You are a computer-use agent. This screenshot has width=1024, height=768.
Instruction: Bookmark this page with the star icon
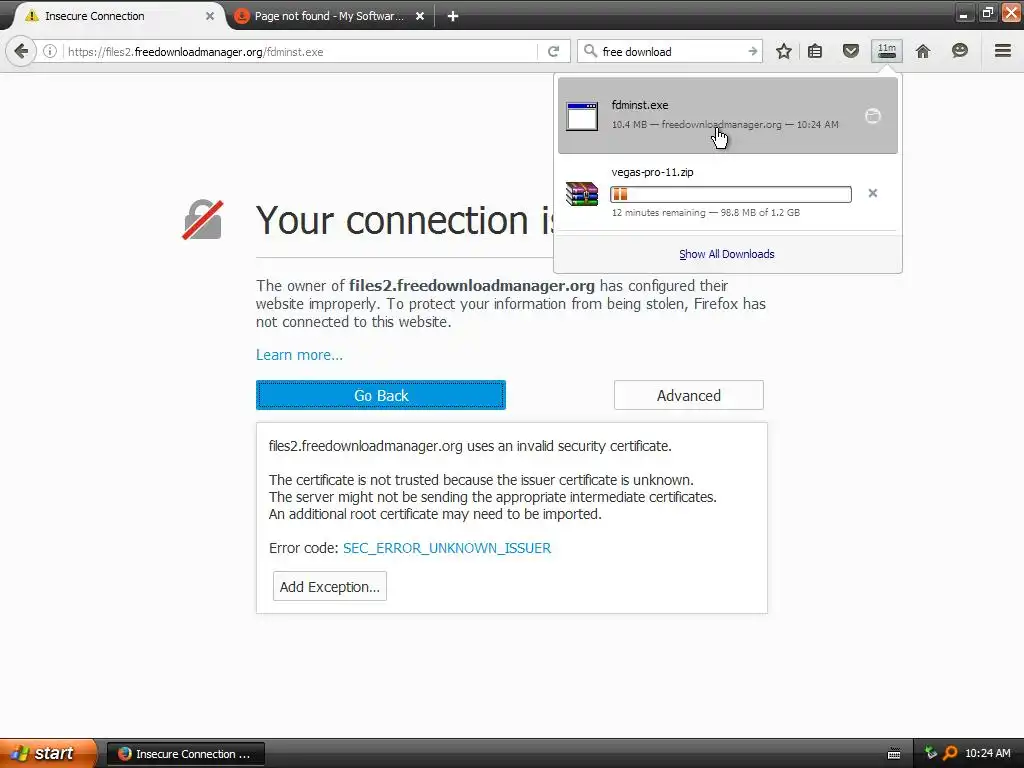click(x=784, y=51)
